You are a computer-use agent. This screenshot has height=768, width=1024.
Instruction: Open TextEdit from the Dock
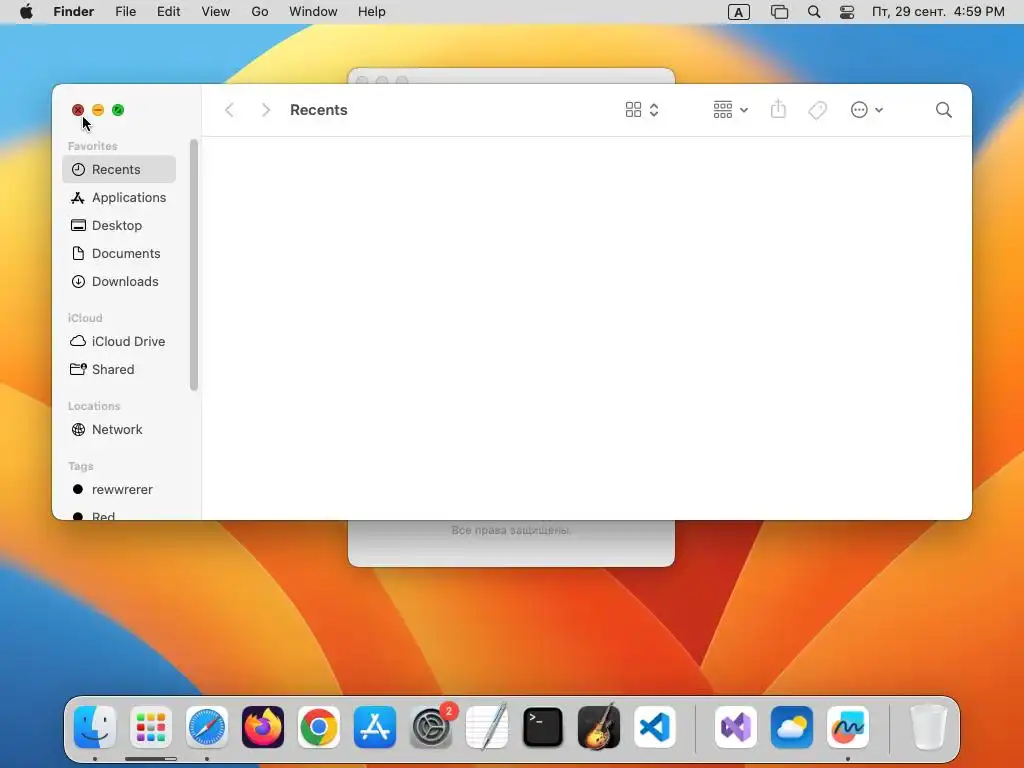point(487,727)
